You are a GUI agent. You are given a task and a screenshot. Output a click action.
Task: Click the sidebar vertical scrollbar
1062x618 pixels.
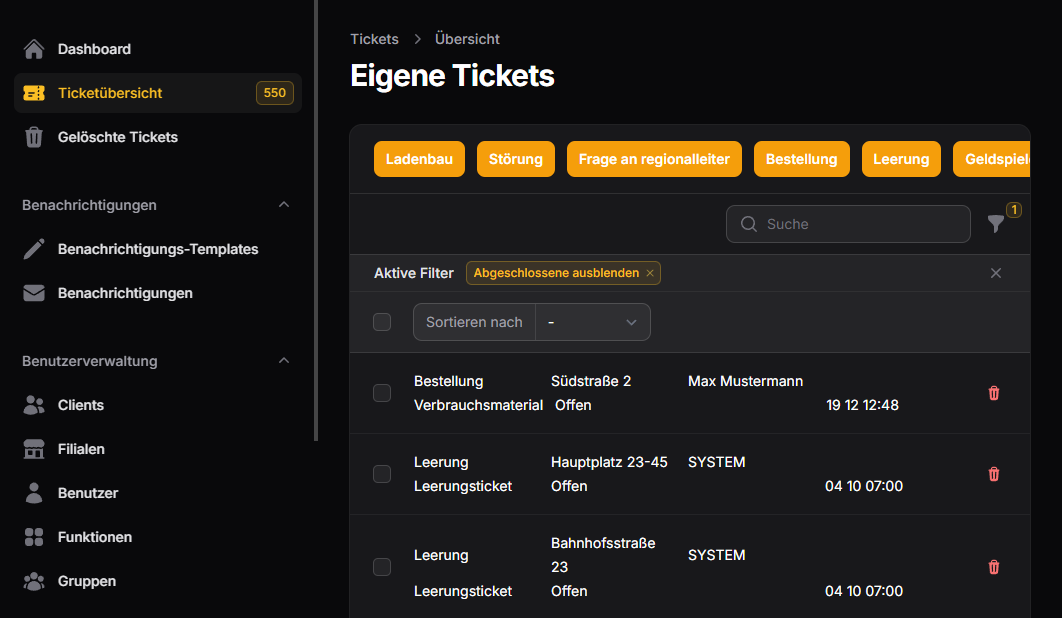click(316, 220)
